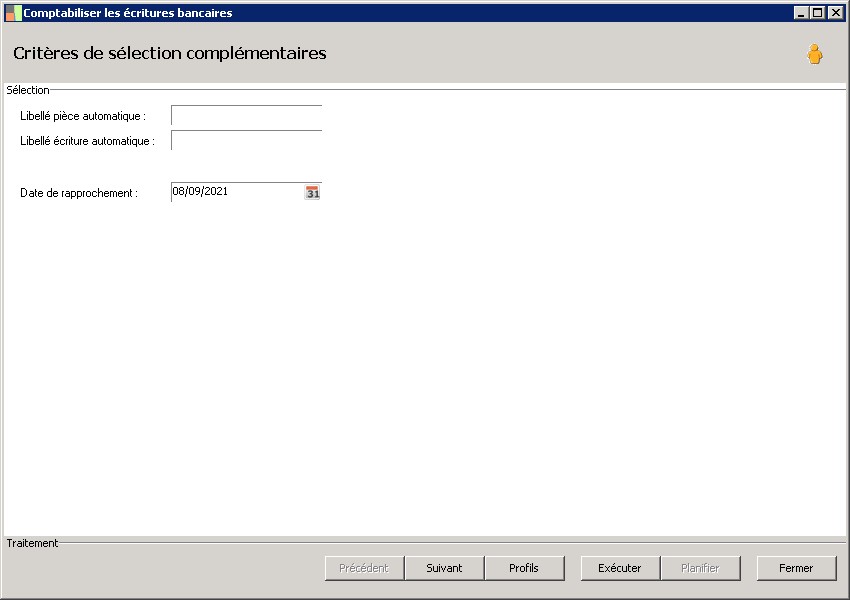Screen dimensions: 850x600
Task: Maximize the Comptabiliser les écritures bancaires window
Action: pyautogui.click(x=817, y=13)
